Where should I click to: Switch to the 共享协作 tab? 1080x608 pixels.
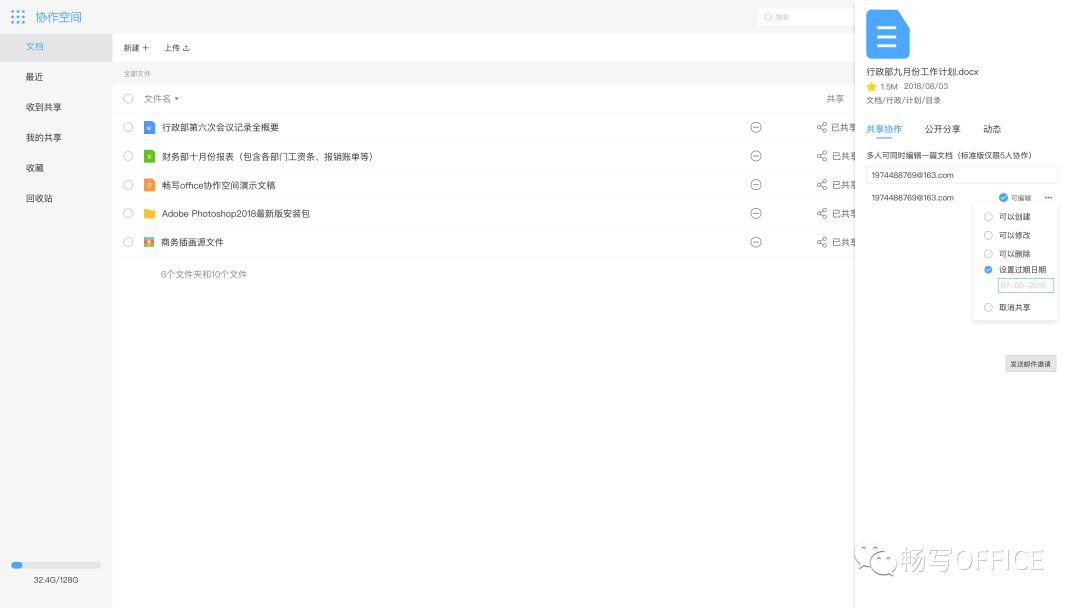(x=884, y=129)
